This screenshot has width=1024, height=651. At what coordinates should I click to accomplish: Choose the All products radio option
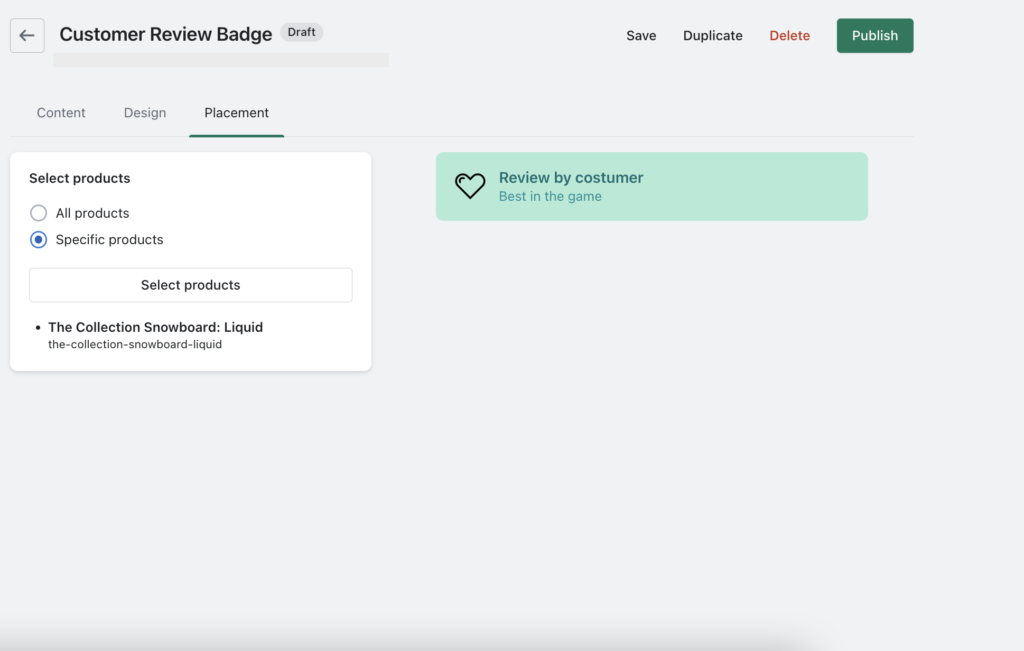38,213
